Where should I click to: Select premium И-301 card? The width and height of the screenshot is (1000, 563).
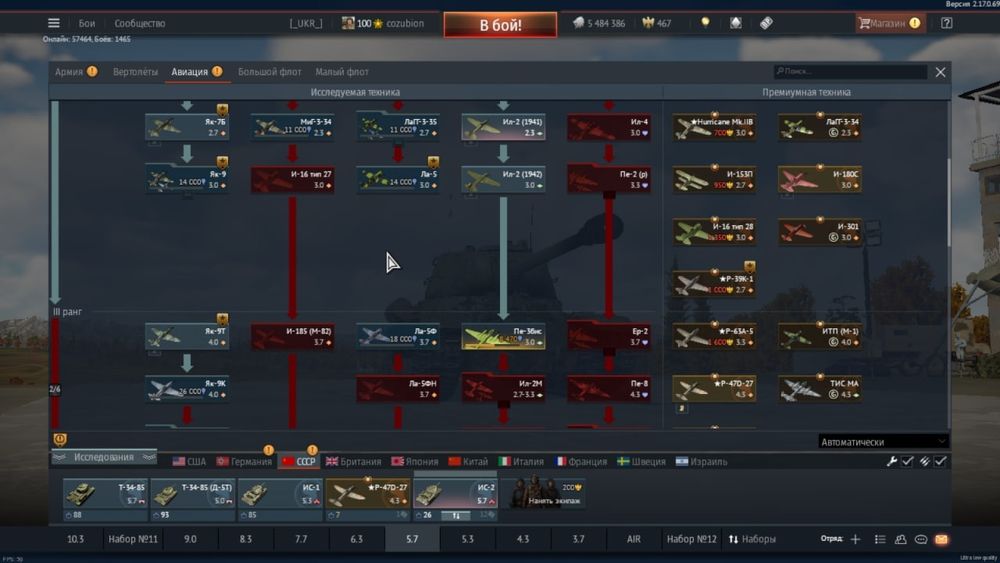pos(820,231)
